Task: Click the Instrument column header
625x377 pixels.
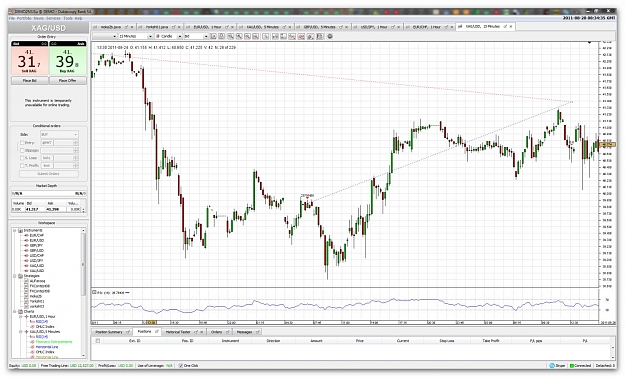Action: tap(230, 341)
